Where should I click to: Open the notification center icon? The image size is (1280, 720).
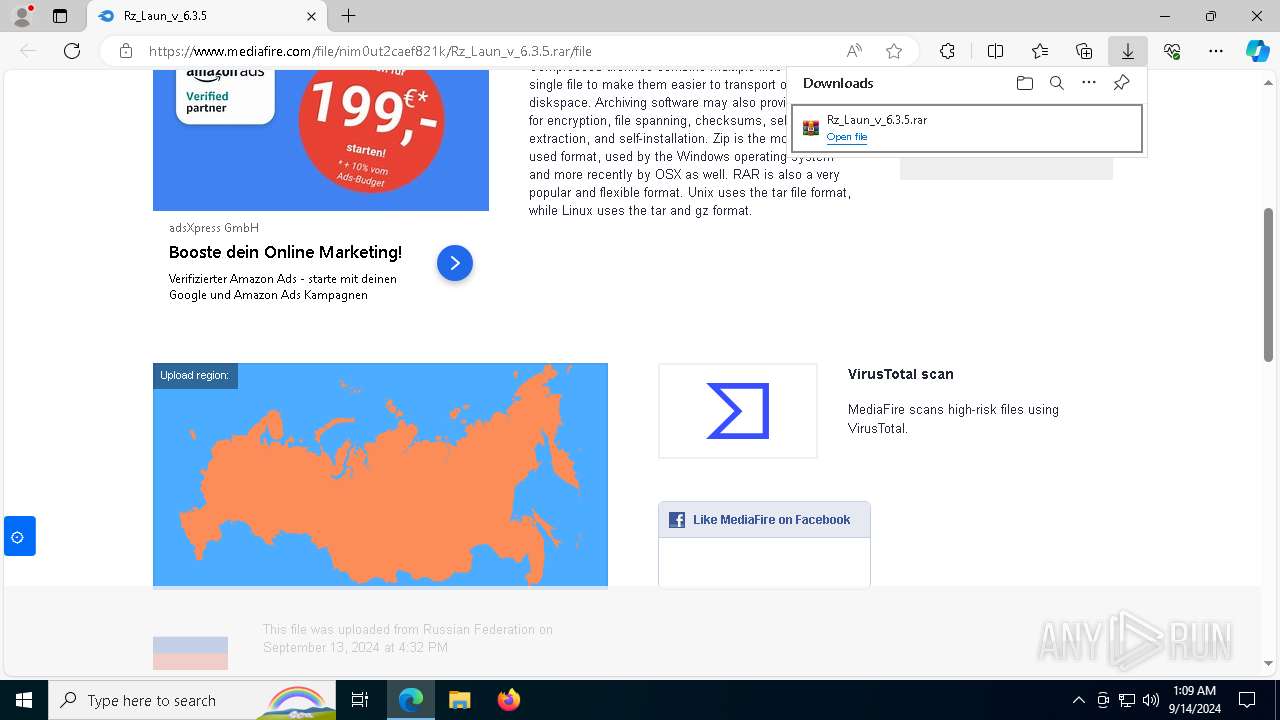[x=1247, y=700]
